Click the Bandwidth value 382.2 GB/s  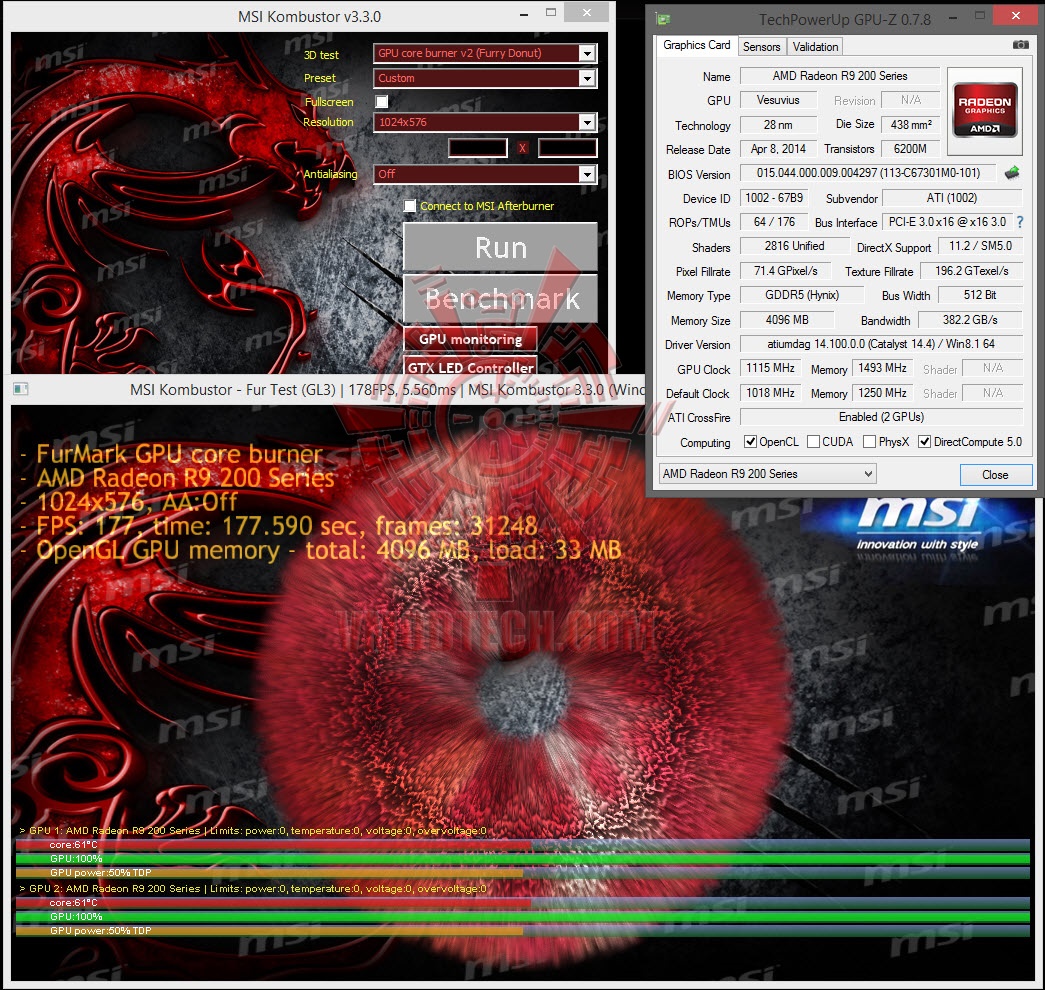[970, 320]
